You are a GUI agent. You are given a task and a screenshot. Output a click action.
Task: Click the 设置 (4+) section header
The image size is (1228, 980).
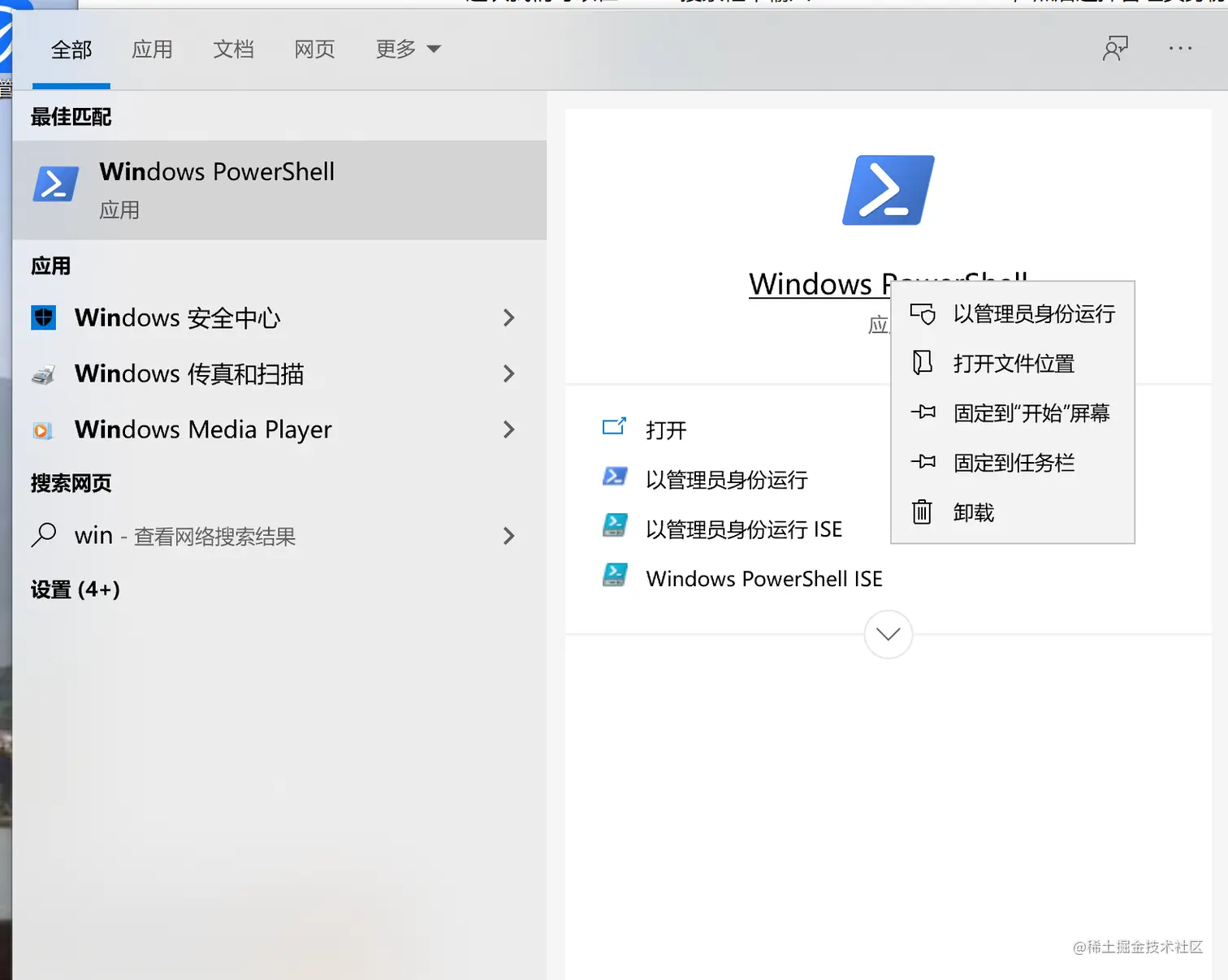click(x=76, y=589)
